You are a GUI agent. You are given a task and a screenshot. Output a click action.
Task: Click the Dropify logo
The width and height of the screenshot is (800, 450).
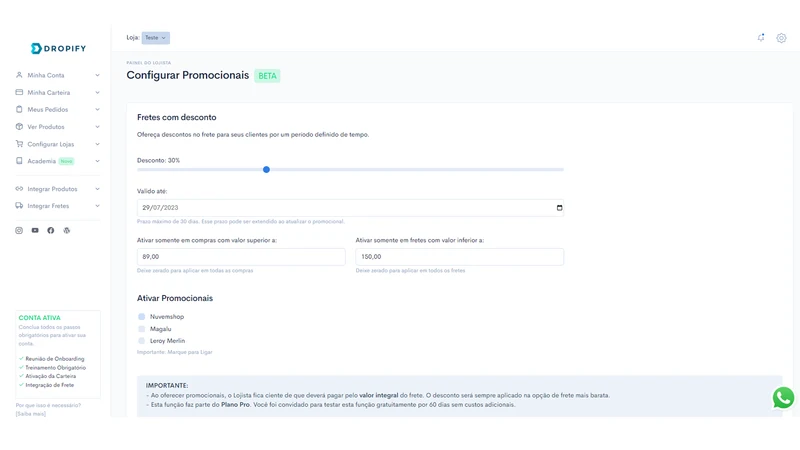click(x=58, y=48)
